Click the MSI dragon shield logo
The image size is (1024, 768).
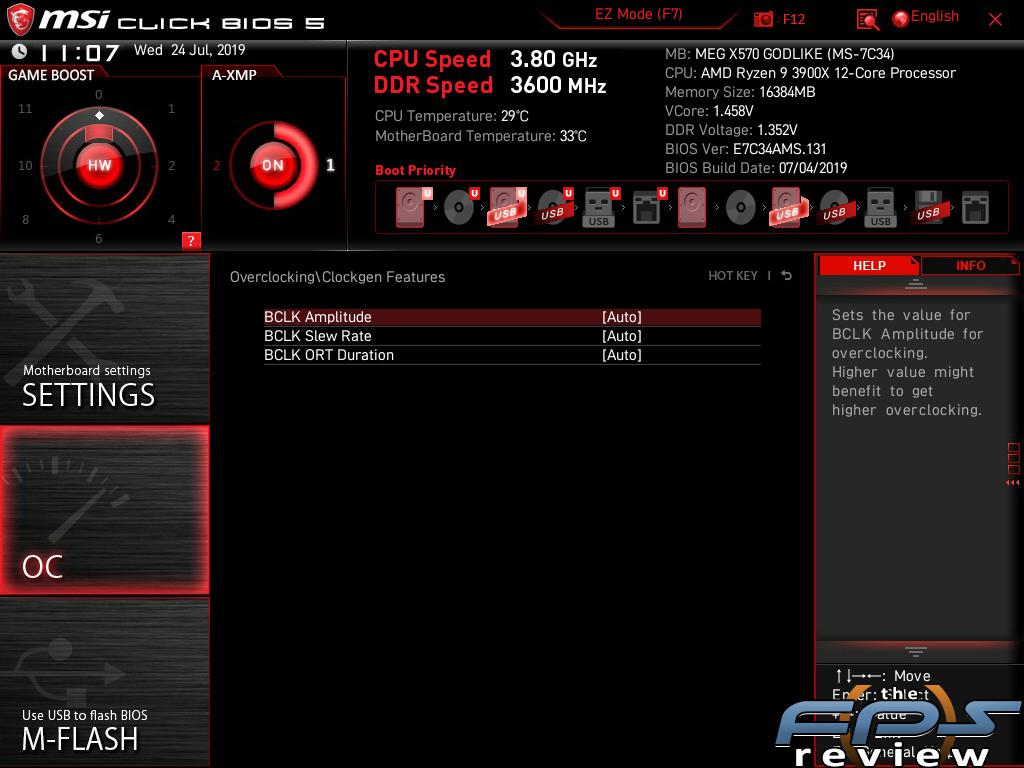click(x=20, y=20)
